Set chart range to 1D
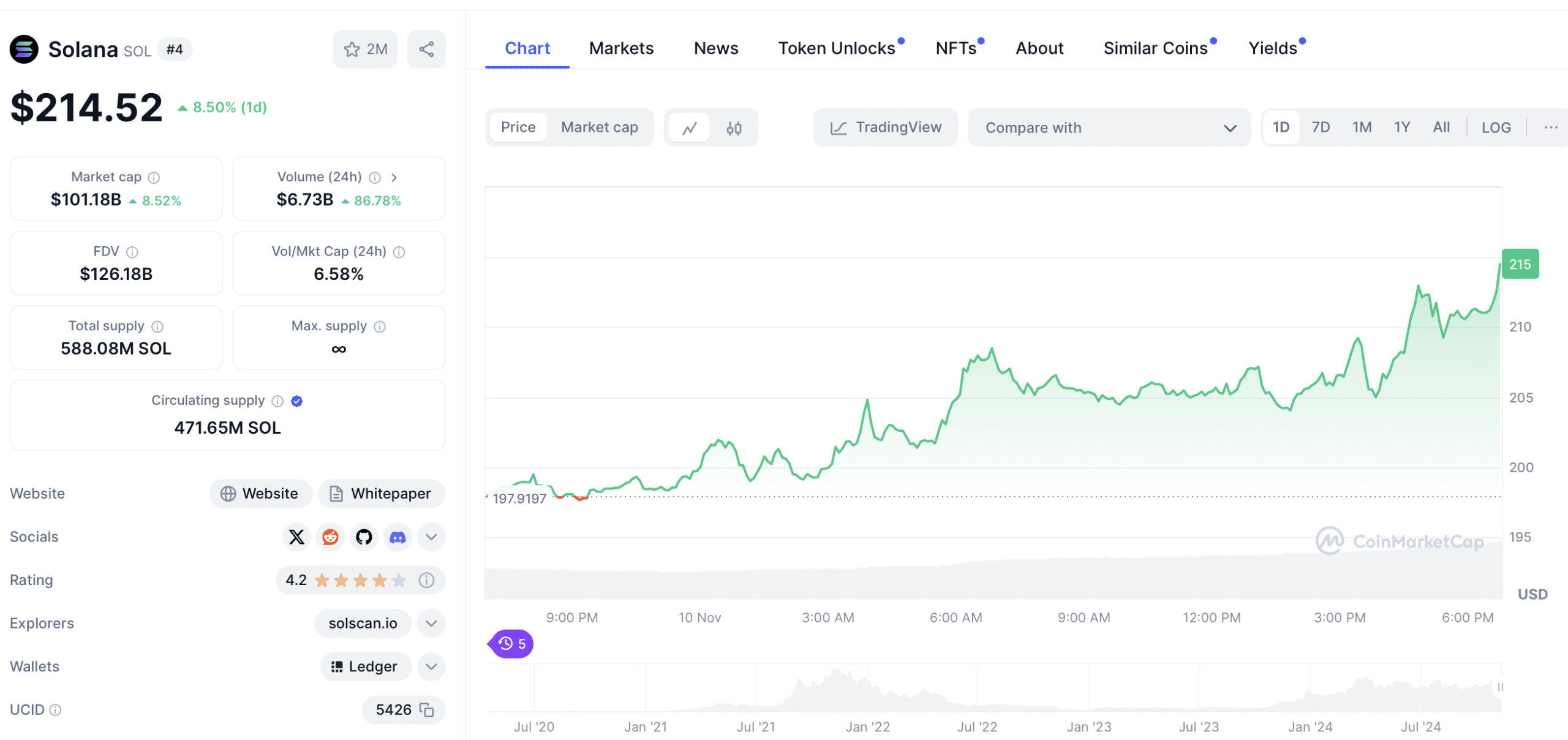1568x740 pixels. (x=1281, y=127)
